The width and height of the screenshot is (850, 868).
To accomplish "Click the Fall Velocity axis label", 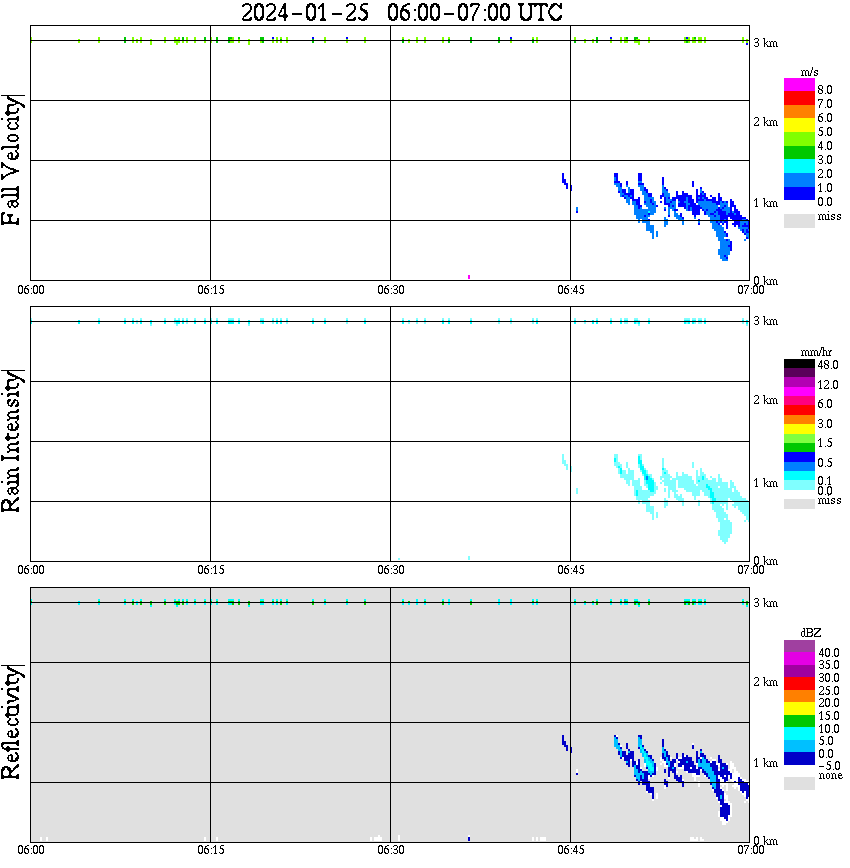I will pyautogui.click(x=11, y=160).
